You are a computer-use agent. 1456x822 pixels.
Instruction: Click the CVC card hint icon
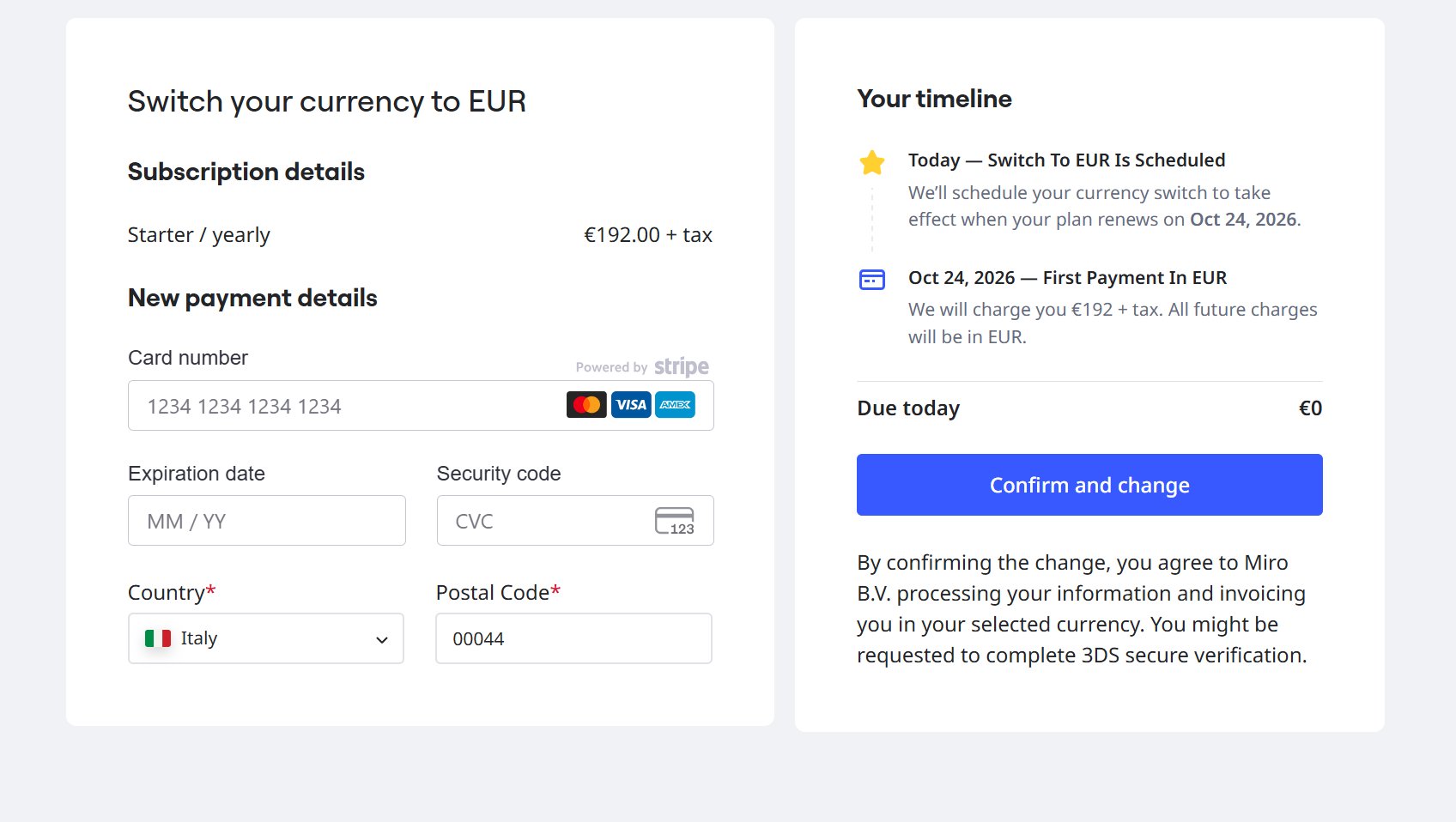[x=674, y=521]
